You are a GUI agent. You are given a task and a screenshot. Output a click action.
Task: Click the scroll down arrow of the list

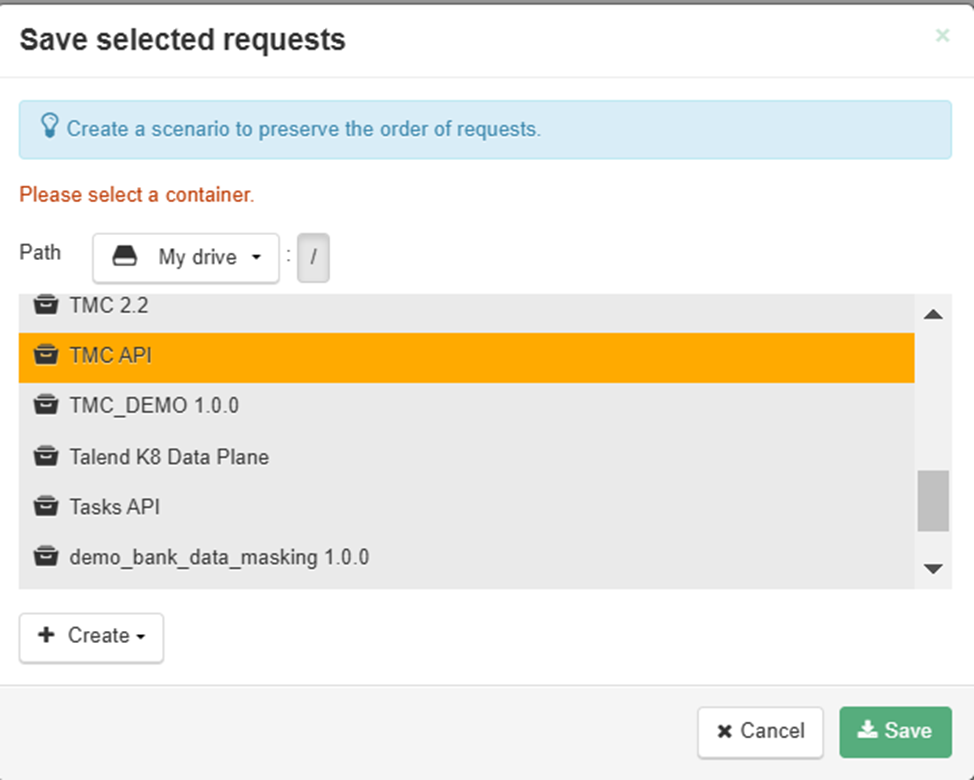click(x=933, y=569)
